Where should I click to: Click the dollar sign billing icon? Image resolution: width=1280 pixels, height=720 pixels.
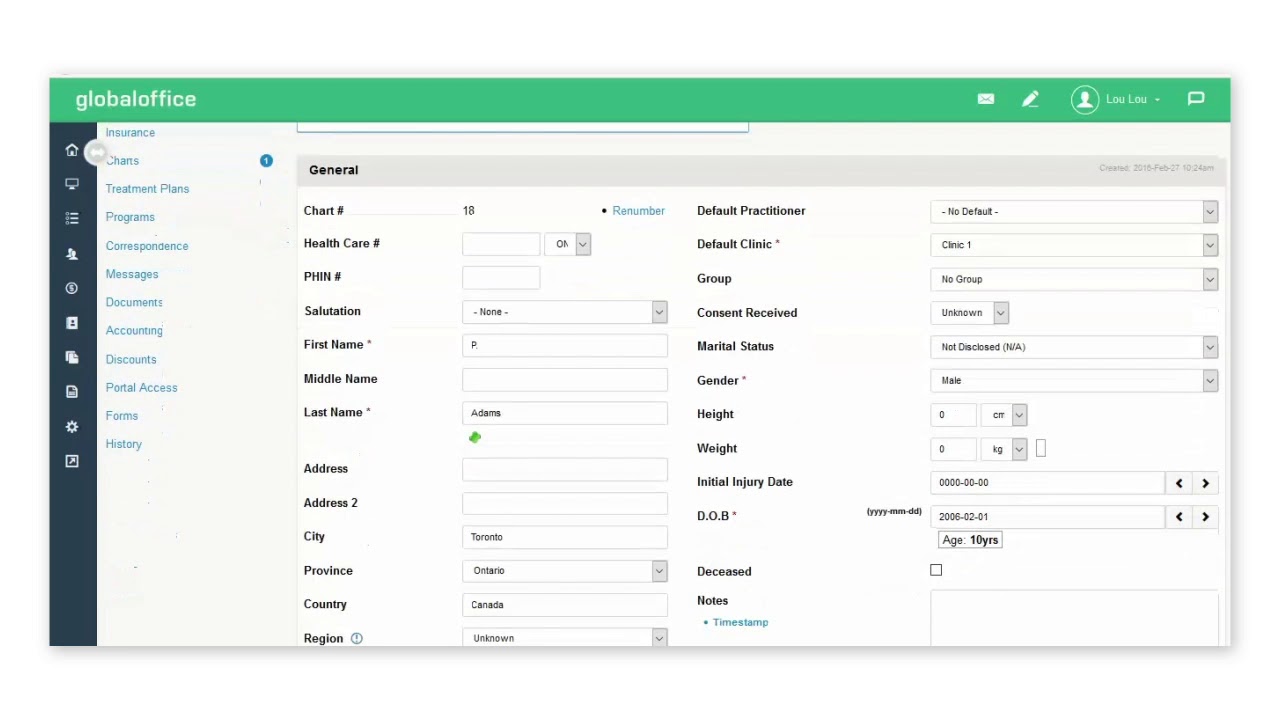tap(72, 288)
